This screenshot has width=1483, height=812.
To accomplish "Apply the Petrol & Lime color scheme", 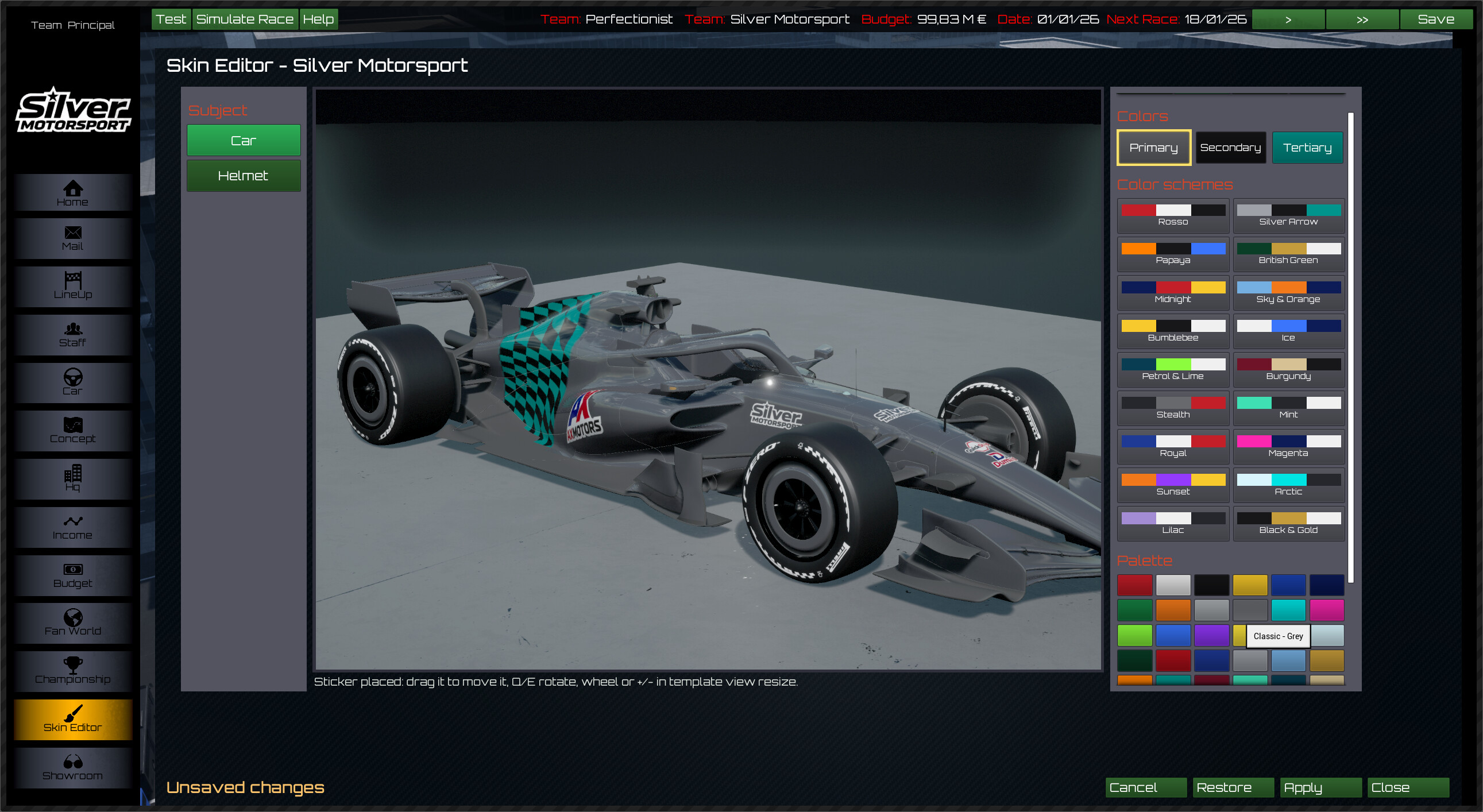I will [1173, 370].
